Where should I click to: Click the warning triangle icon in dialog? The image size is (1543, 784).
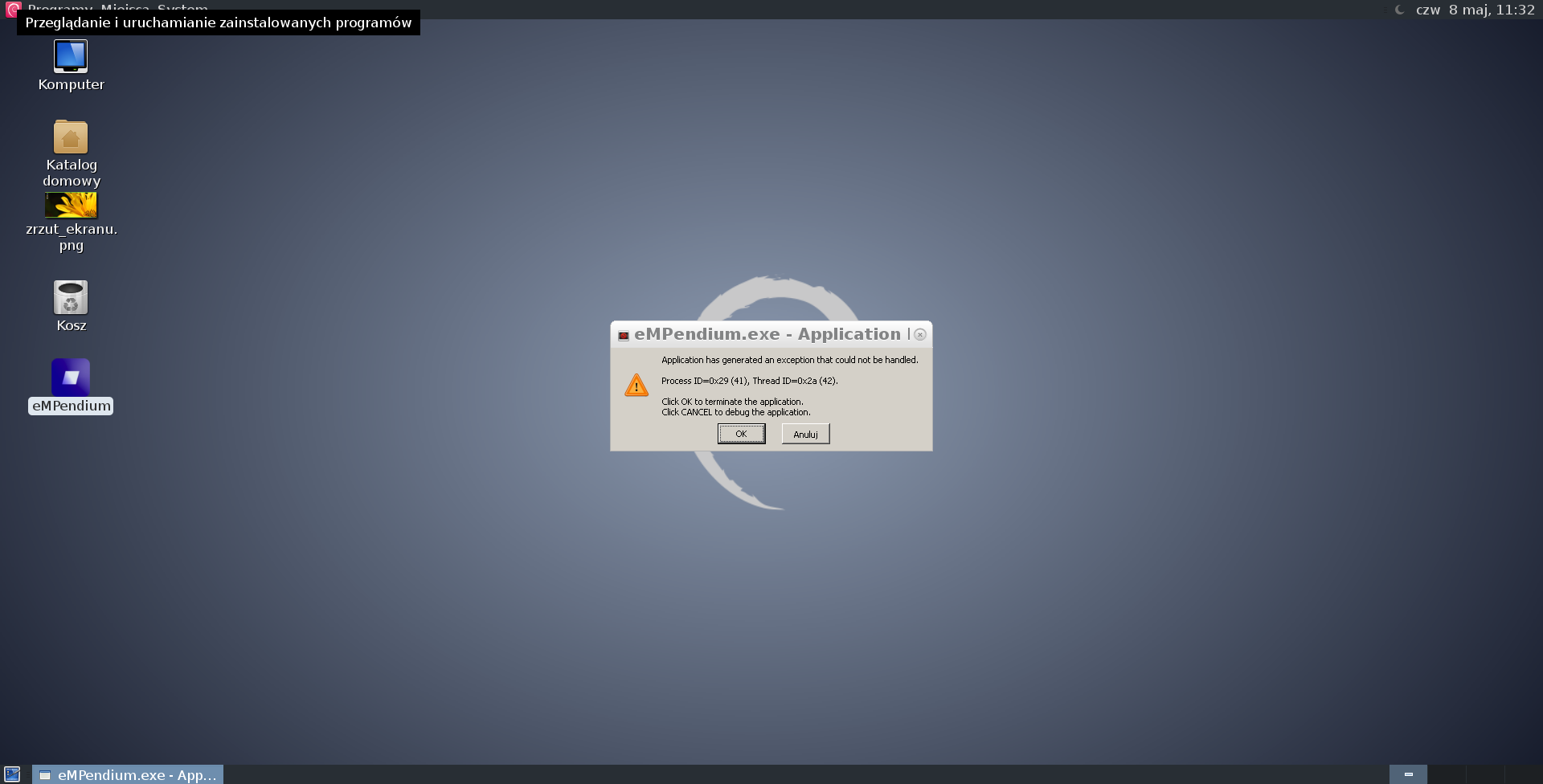click(636, 386)
